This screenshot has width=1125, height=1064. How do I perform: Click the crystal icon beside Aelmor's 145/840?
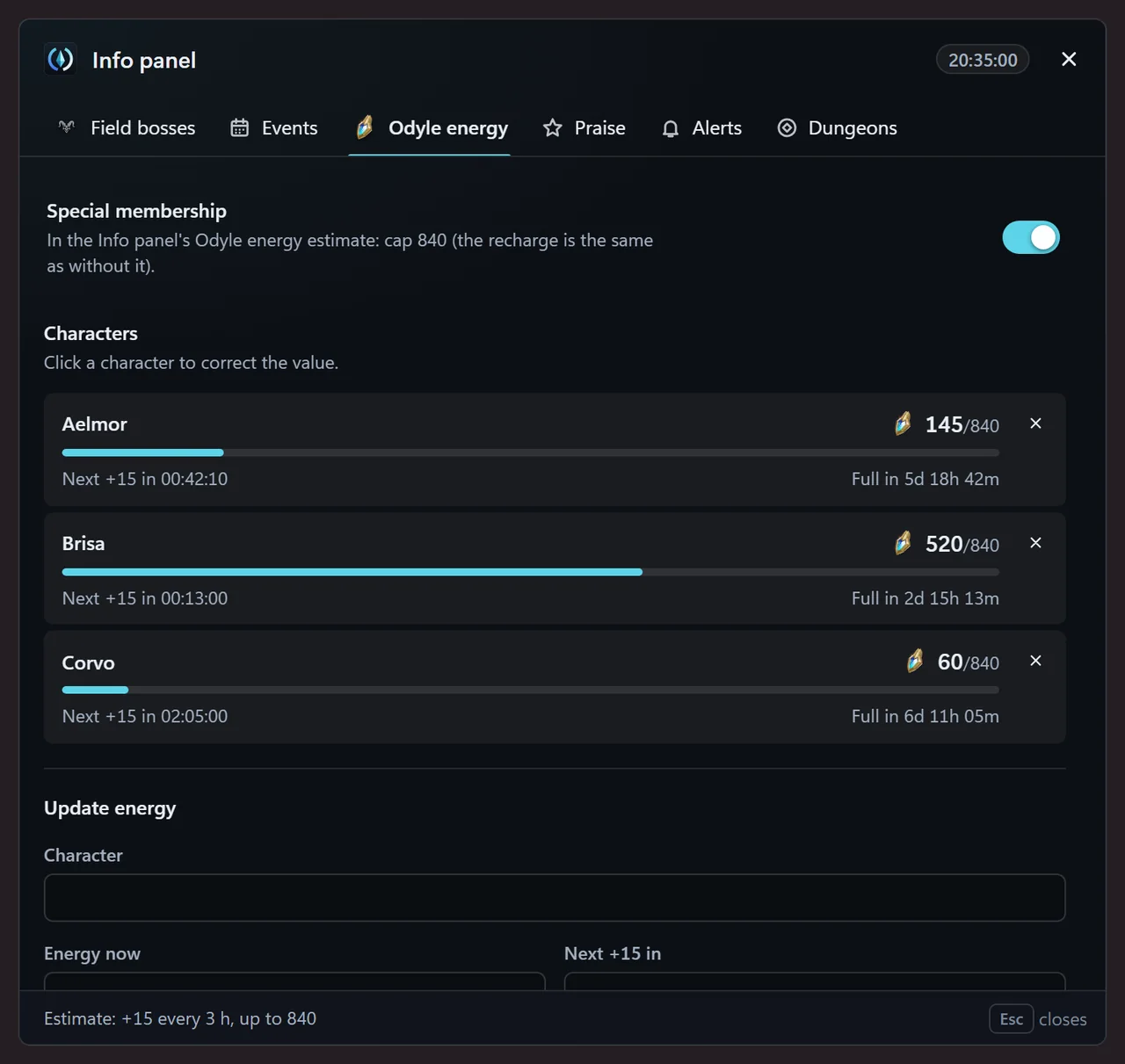903,423
